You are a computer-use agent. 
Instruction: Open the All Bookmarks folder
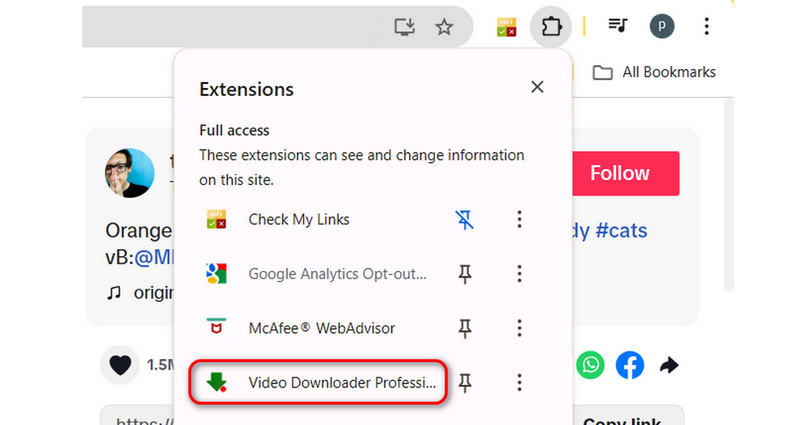(654, 72)
